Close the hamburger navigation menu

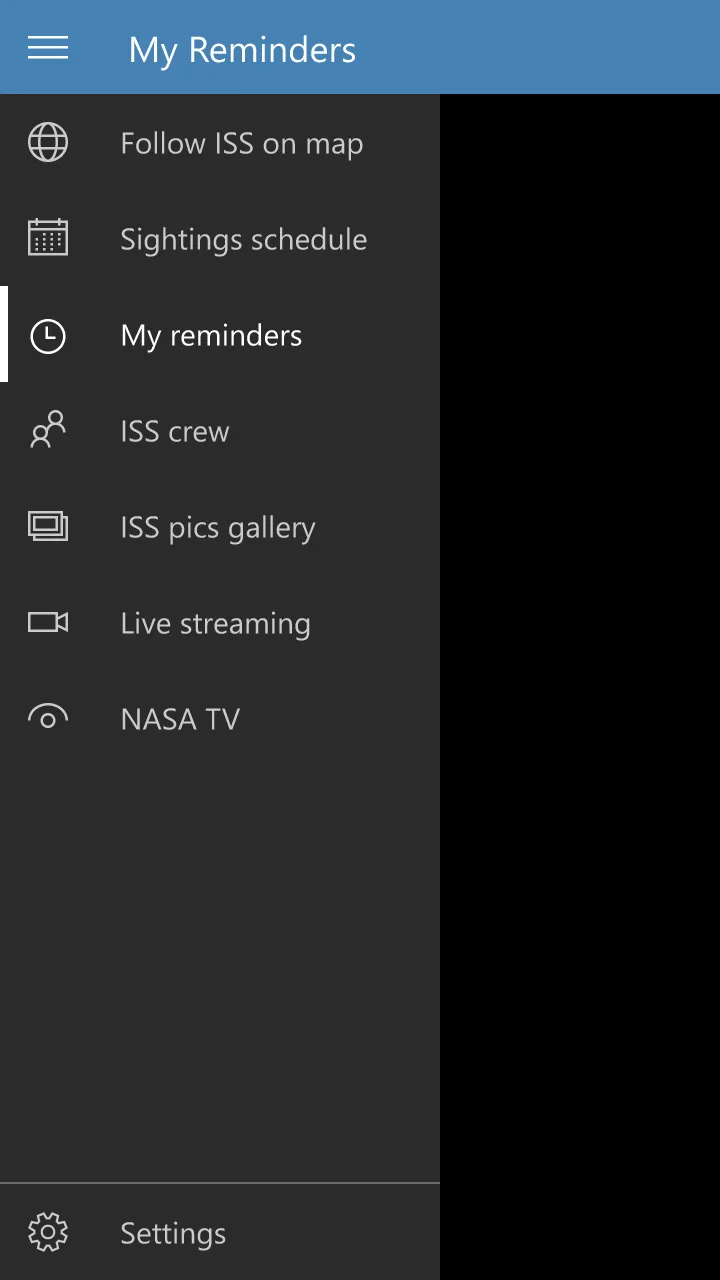coord(48,48)
